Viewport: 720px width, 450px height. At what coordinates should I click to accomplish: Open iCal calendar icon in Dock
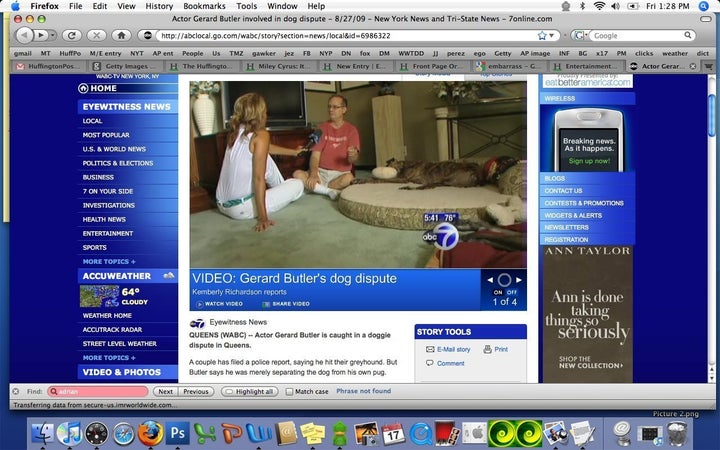point(394,433)
